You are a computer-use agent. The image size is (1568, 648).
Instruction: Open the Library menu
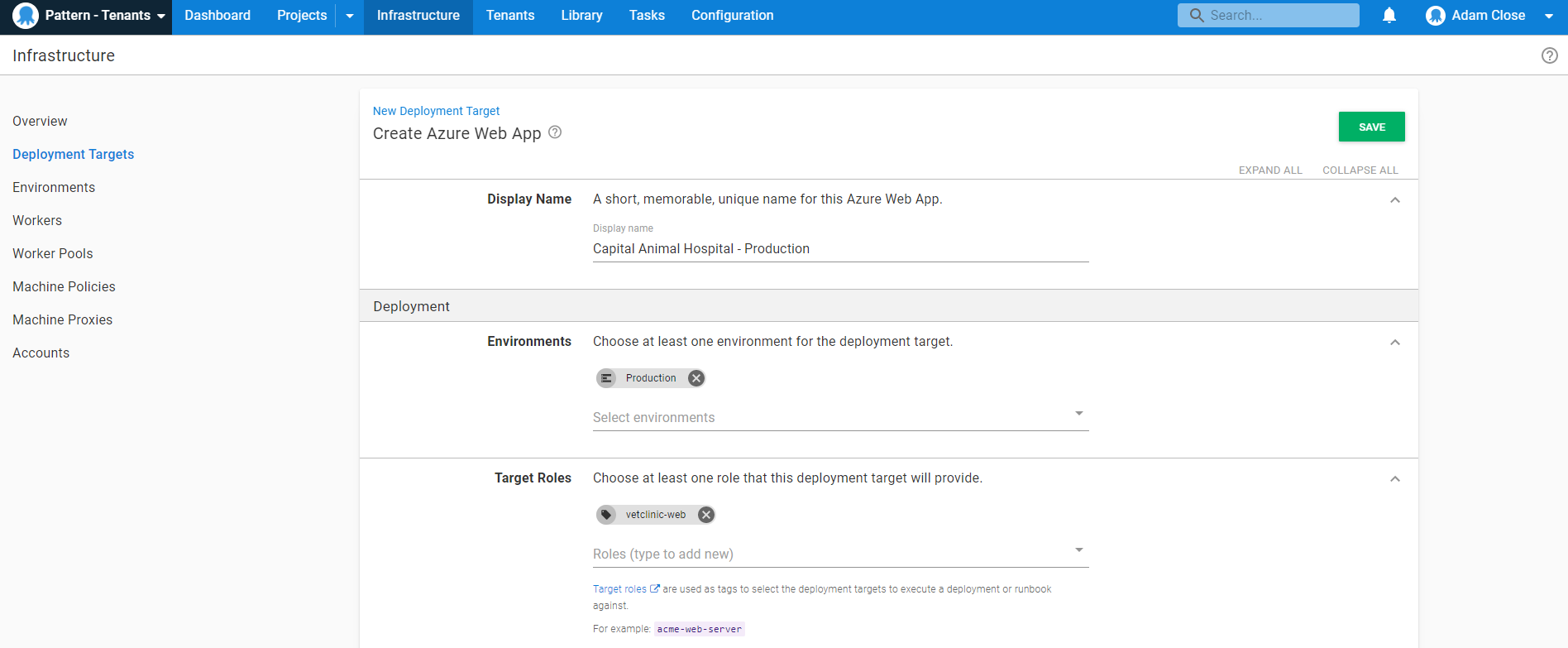coord(581,16)
